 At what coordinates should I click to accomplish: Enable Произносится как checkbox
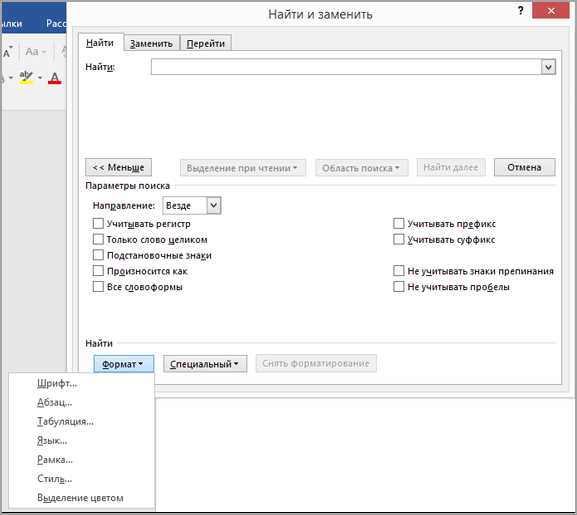pyautogui.click(x=98, y=271)
